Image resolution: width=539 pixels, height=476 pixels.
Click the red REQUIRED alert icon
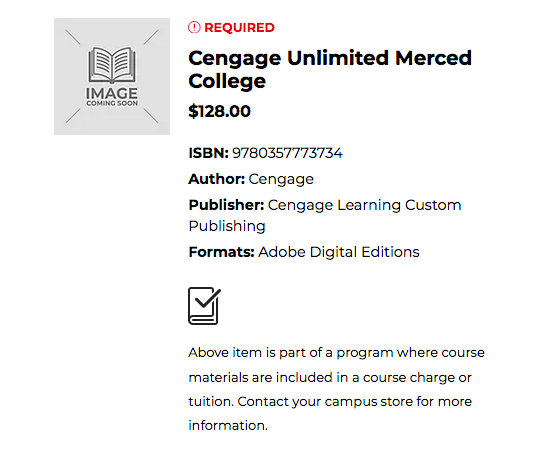coord(194,27)
